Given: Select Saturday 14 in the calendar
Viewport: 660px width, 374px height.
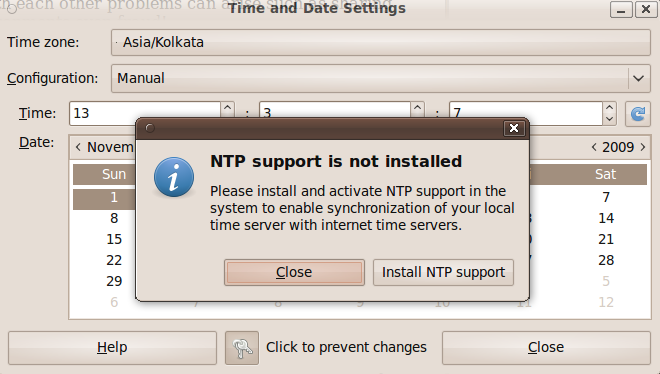Looking at the screenshot, I should coord(606,218).
